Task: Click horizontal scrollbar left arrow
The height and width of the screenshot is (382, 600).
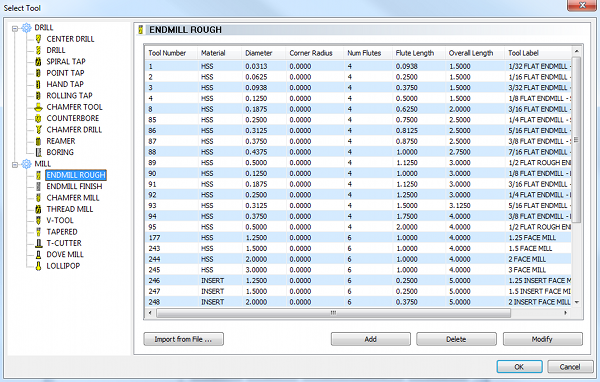Action: coord(150,313)
